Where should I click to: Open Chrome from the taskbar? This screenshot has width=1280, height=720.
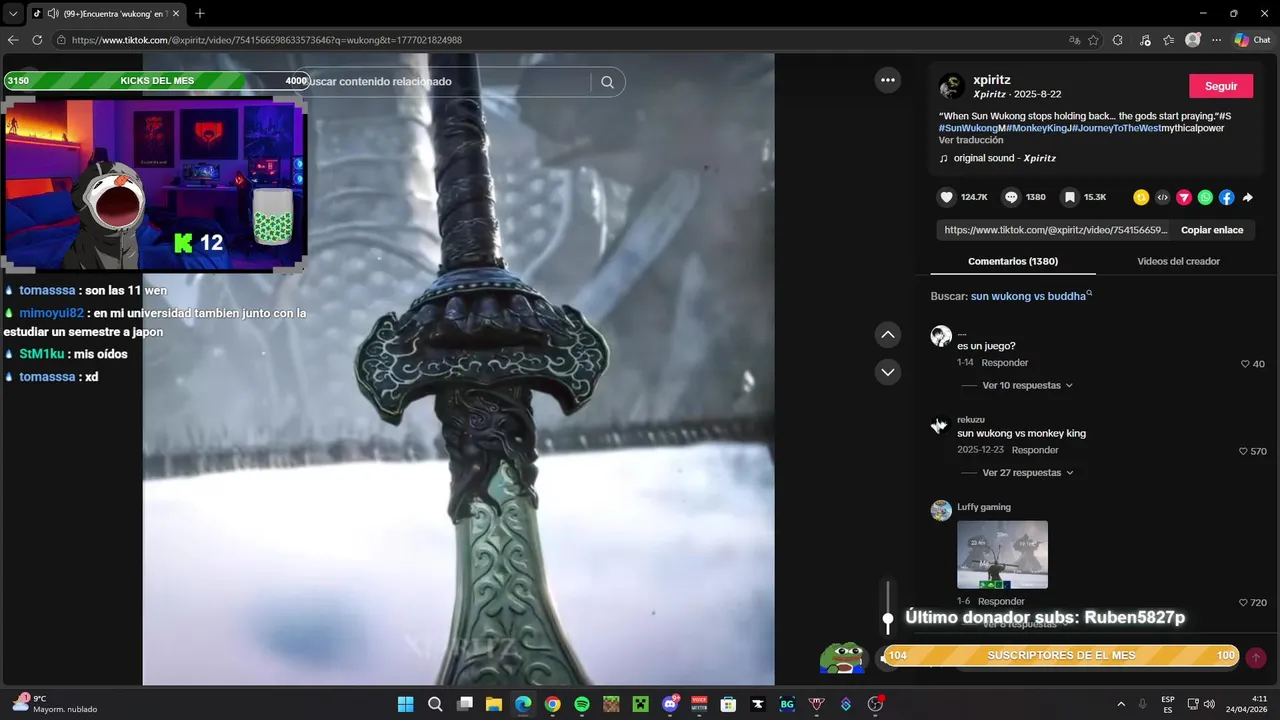(552, 704)
